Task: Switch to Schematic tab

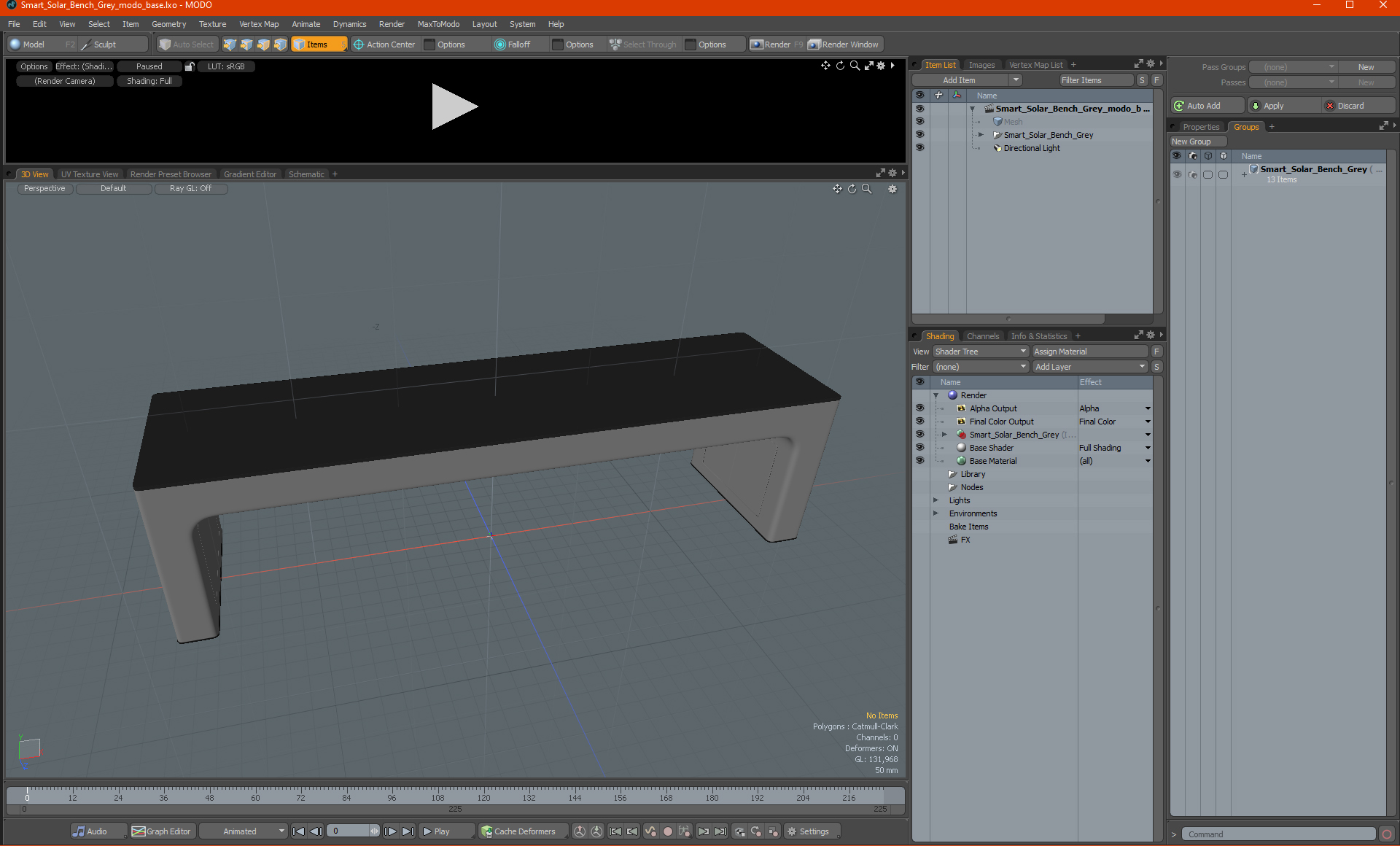Action: coord(306,174)
